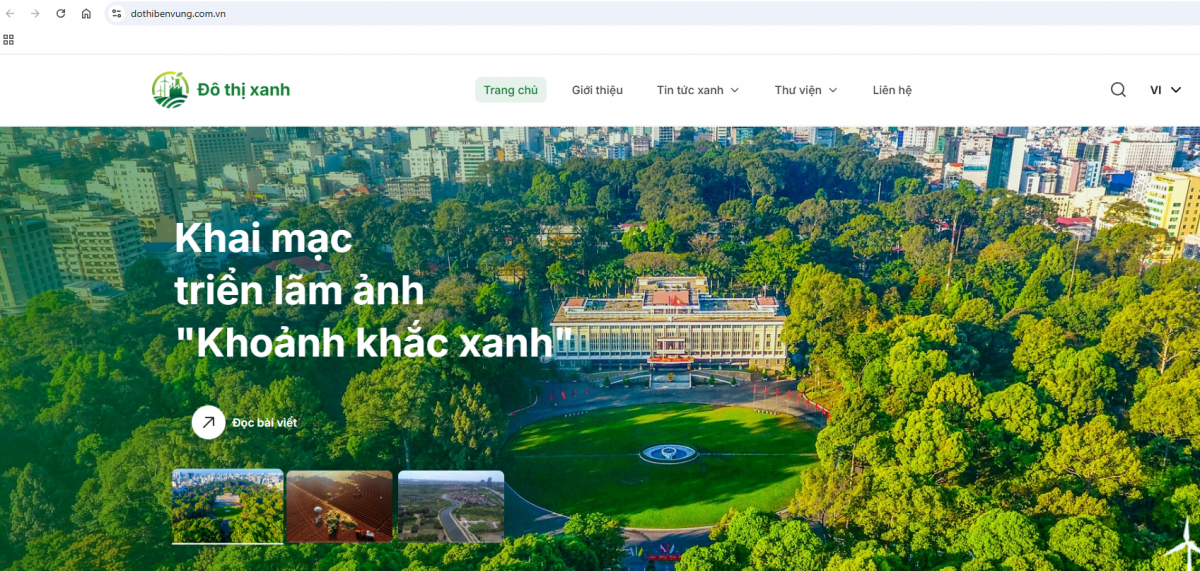Image resolution: width=1200 pixels, height=571 pixels.
Task: Reload the page with the refresh icon
Action: [61, 13]
